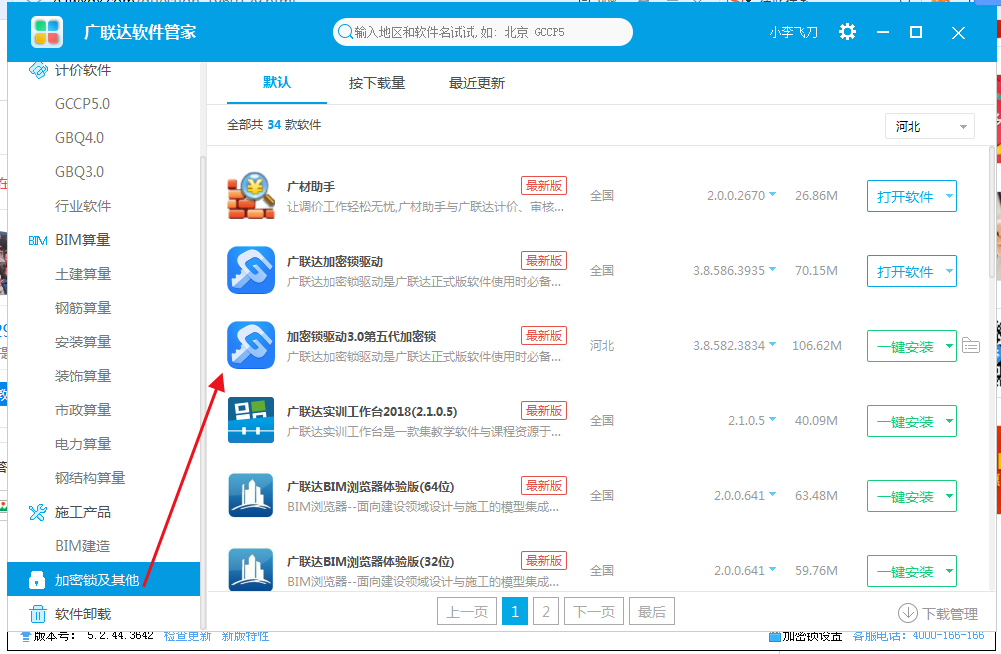Expand version dropdown 2.0.0.2670 for 广材助手
1001x654 pixels.
click(x=772, y=194)
